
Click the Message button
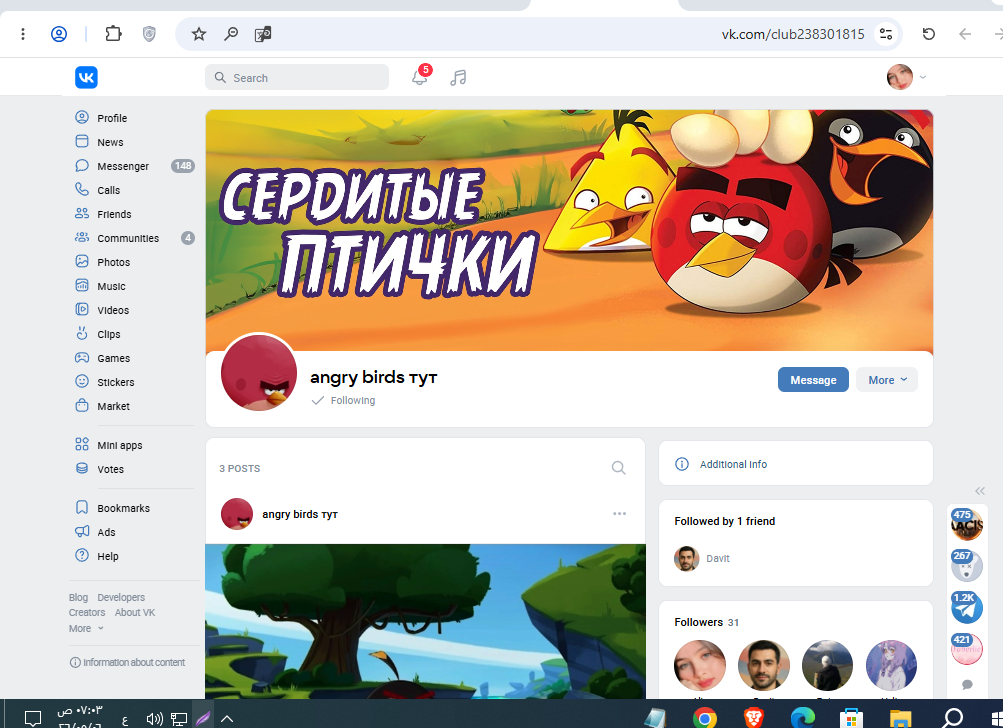[x=813, y=379]
